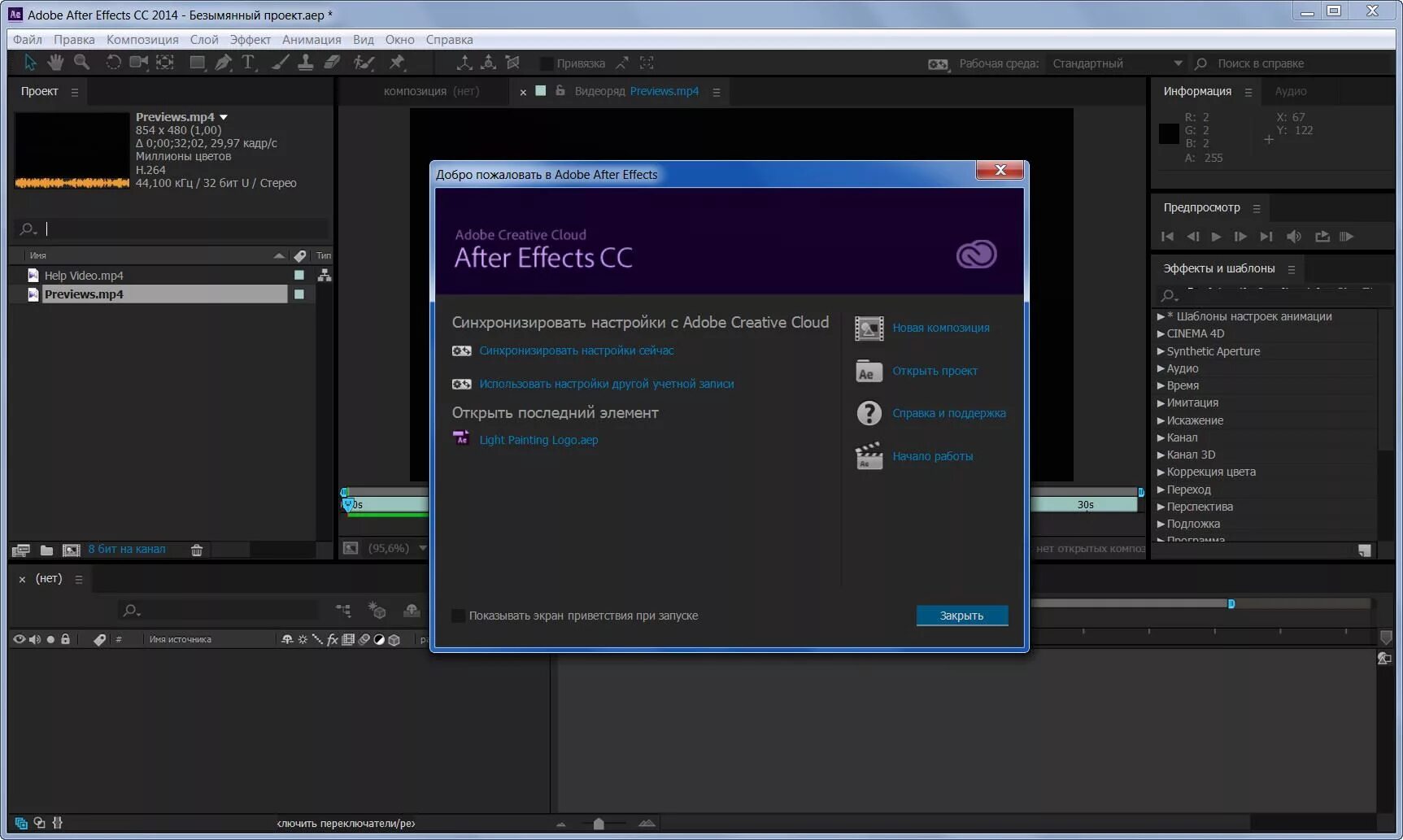
Task: Toggle the solo column in timeline header
Action: click(50, 639)
